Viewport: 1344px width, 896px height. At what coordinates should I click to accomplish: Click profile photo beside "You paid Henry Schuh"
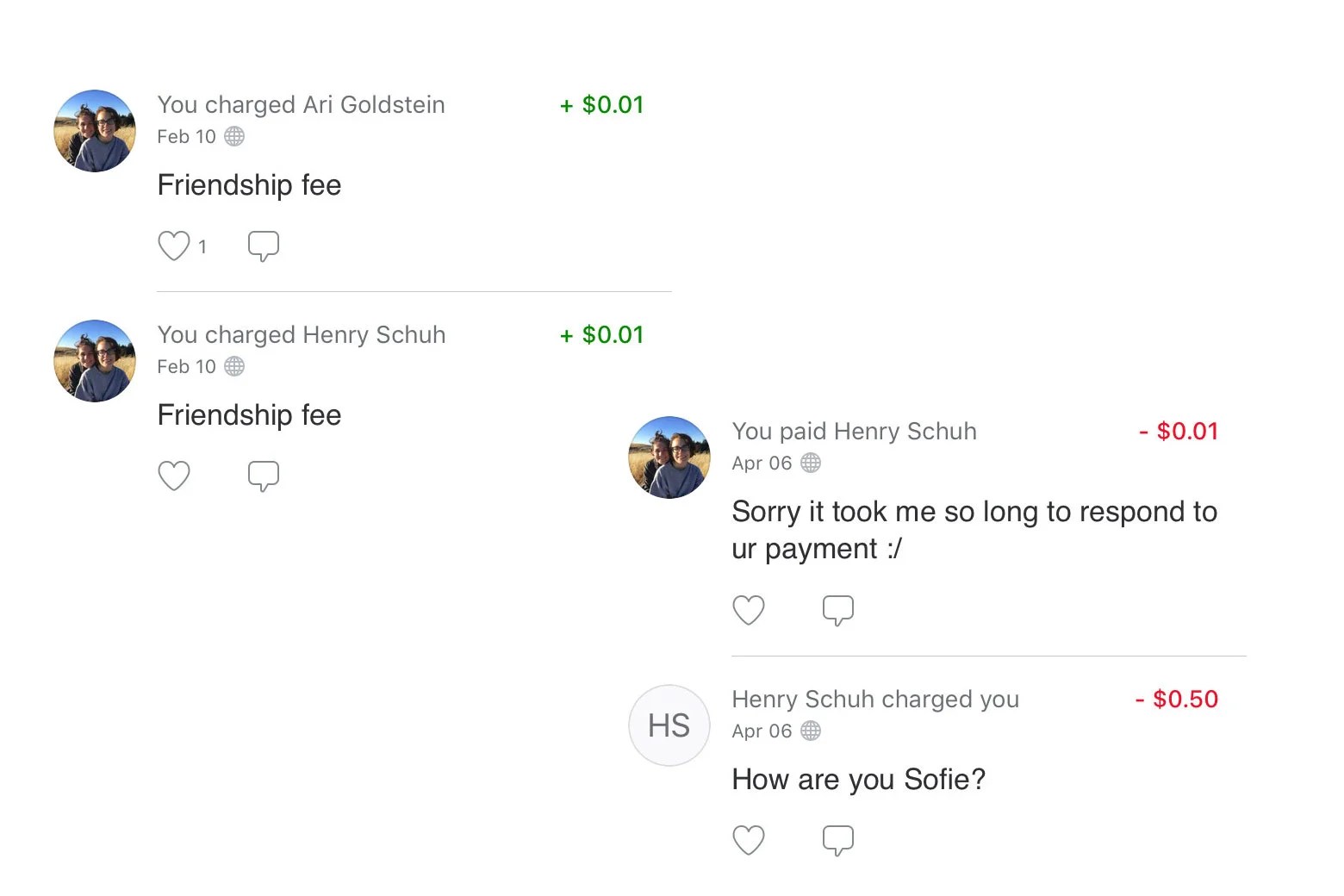pos(669,457)
